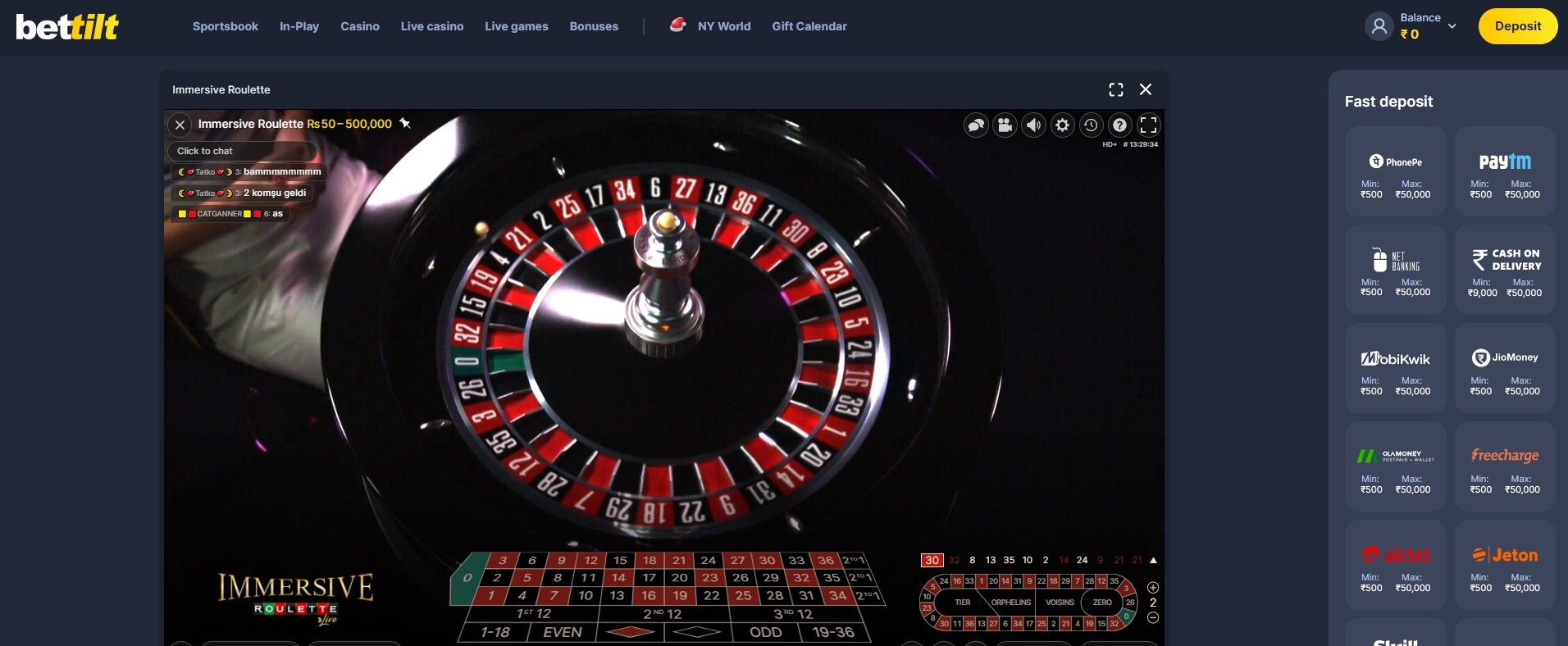
Task: Click the Deposit button
Action: (1518, 26)
